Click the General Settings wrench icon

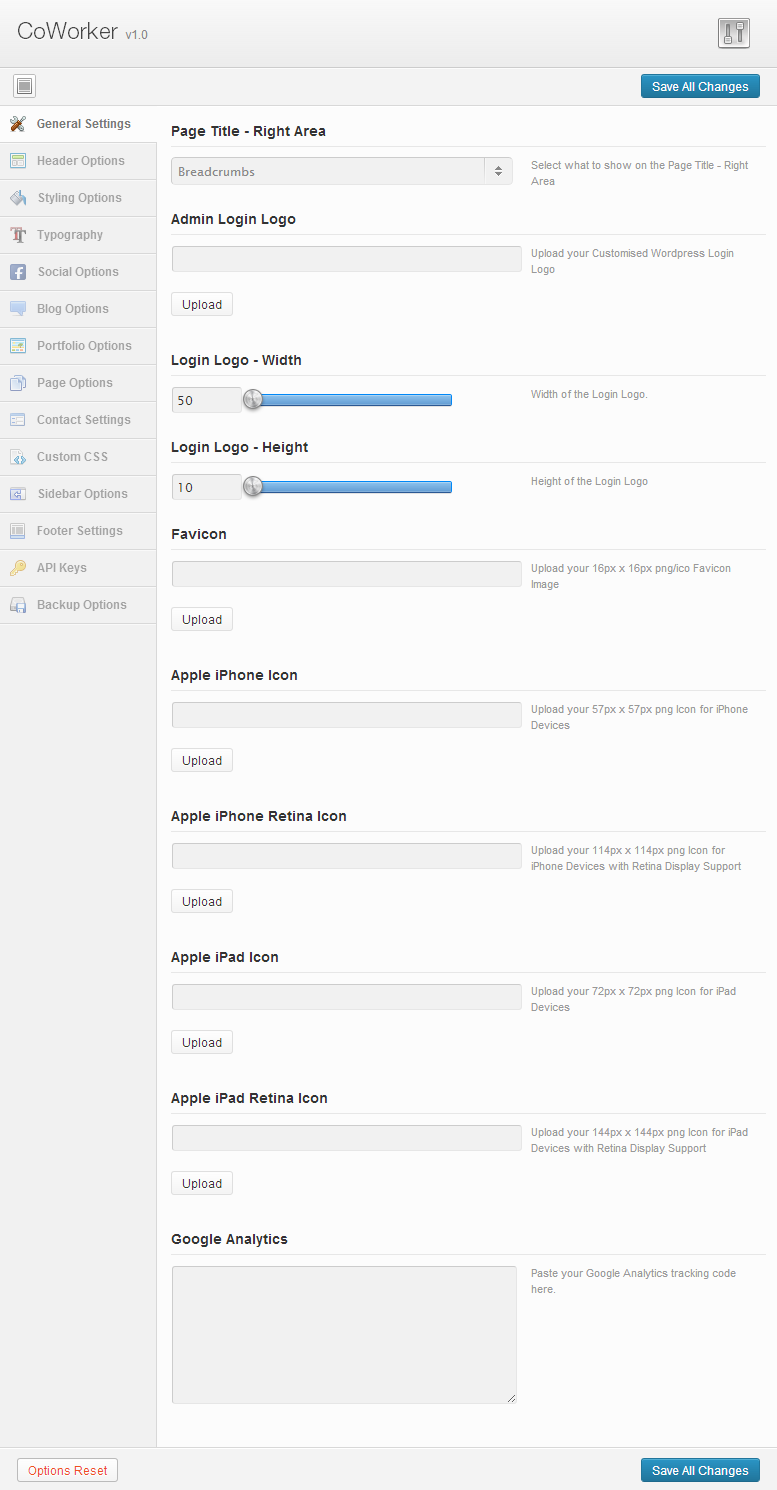point(18,124)
